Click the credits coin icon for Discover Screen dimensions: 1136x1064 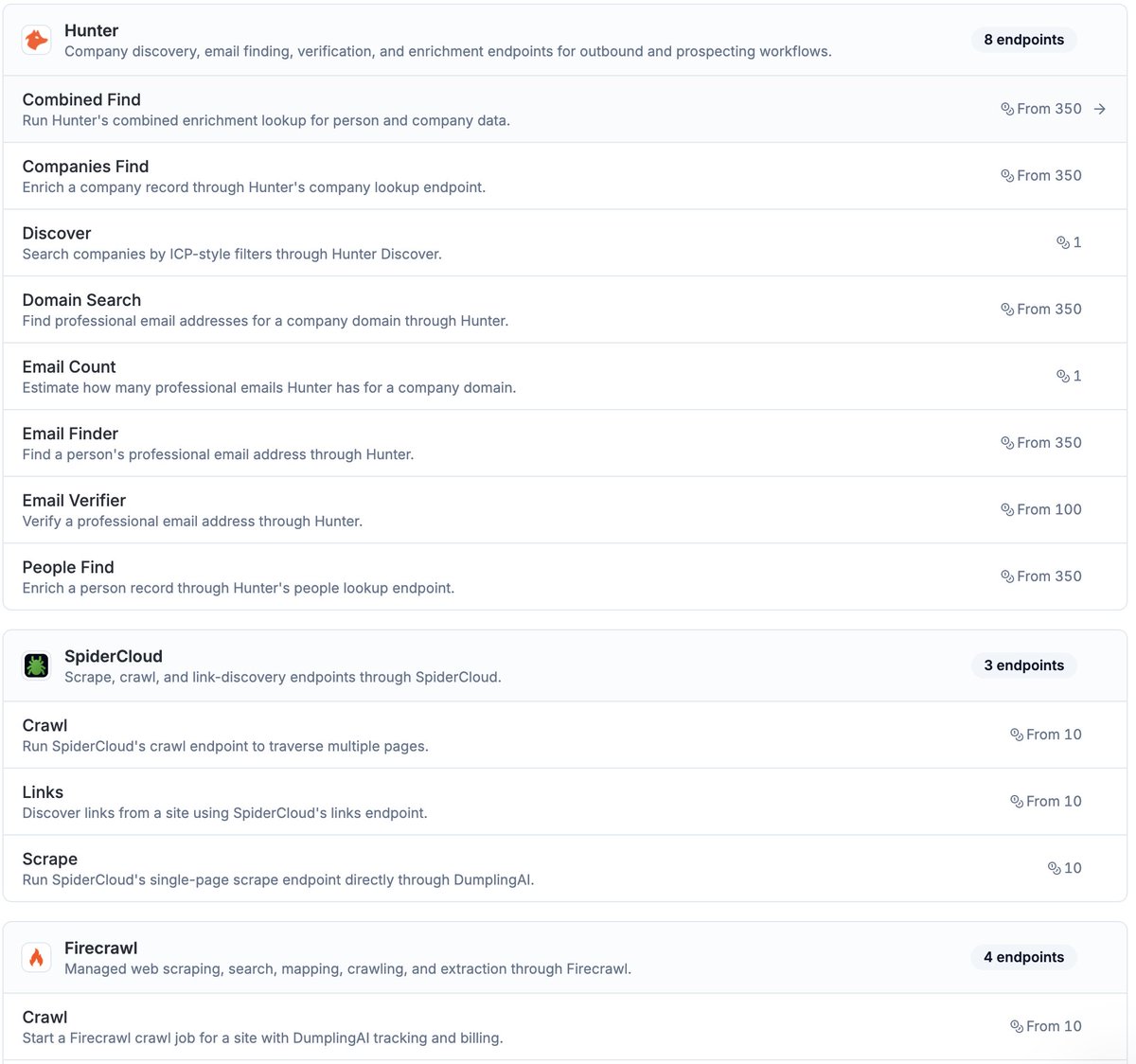click(x=1063, y=242)
